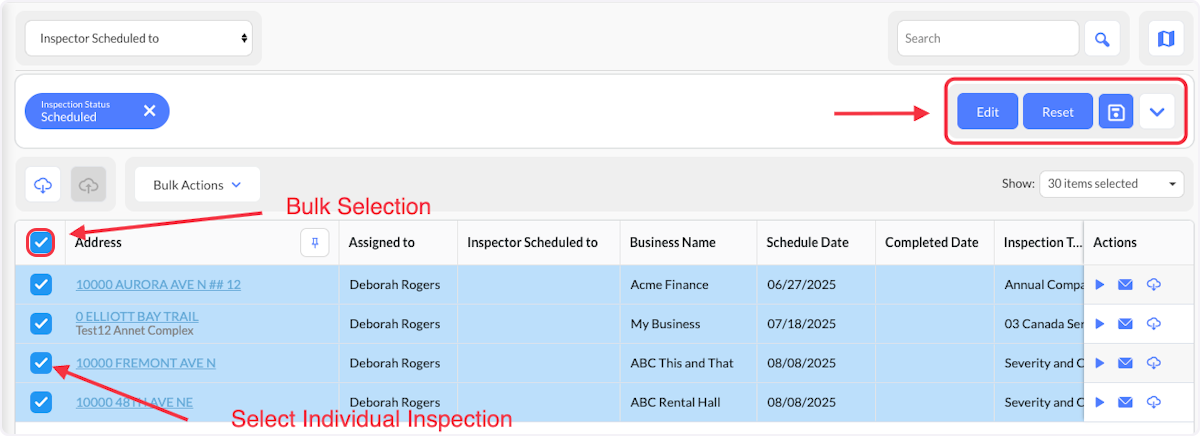Click ABC This and That cell
Image resolution: width=1200 pixels, height=436 pixels.
point(682,363)
